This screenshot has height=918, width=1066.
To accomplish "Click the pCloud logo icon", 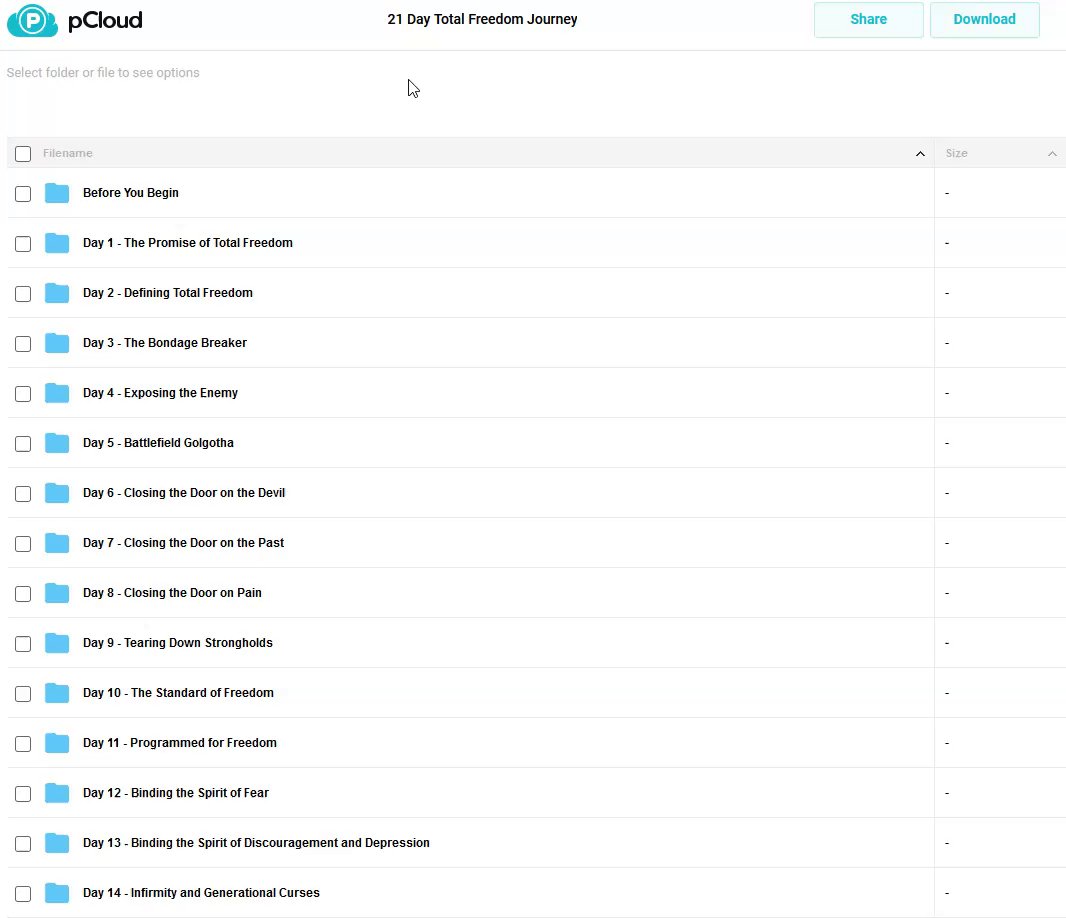I will pos(32,20).
